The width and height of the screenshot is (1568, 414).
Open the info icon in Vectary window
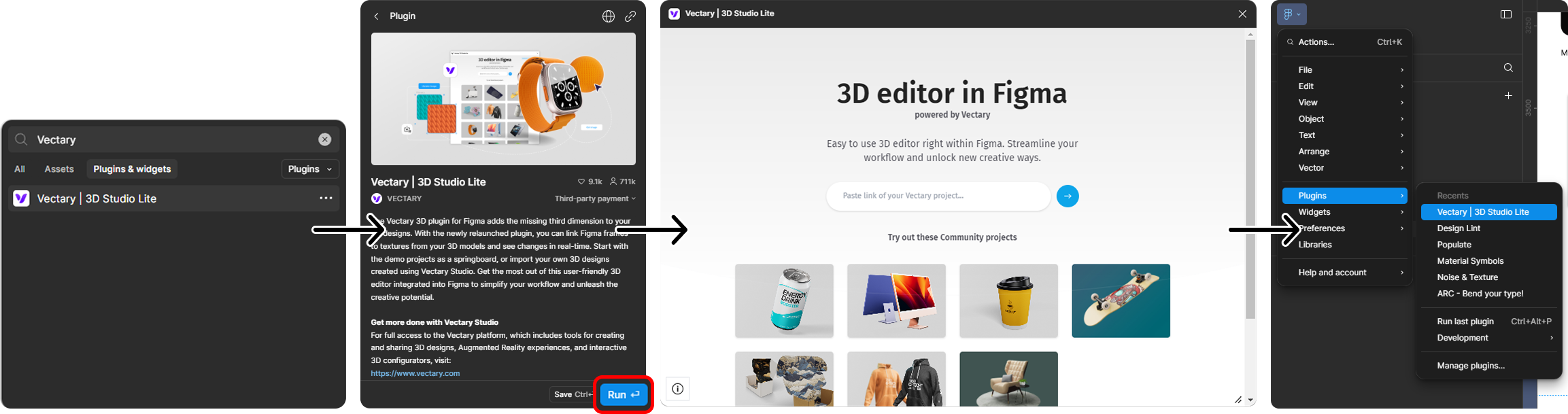tap(677, 389)
